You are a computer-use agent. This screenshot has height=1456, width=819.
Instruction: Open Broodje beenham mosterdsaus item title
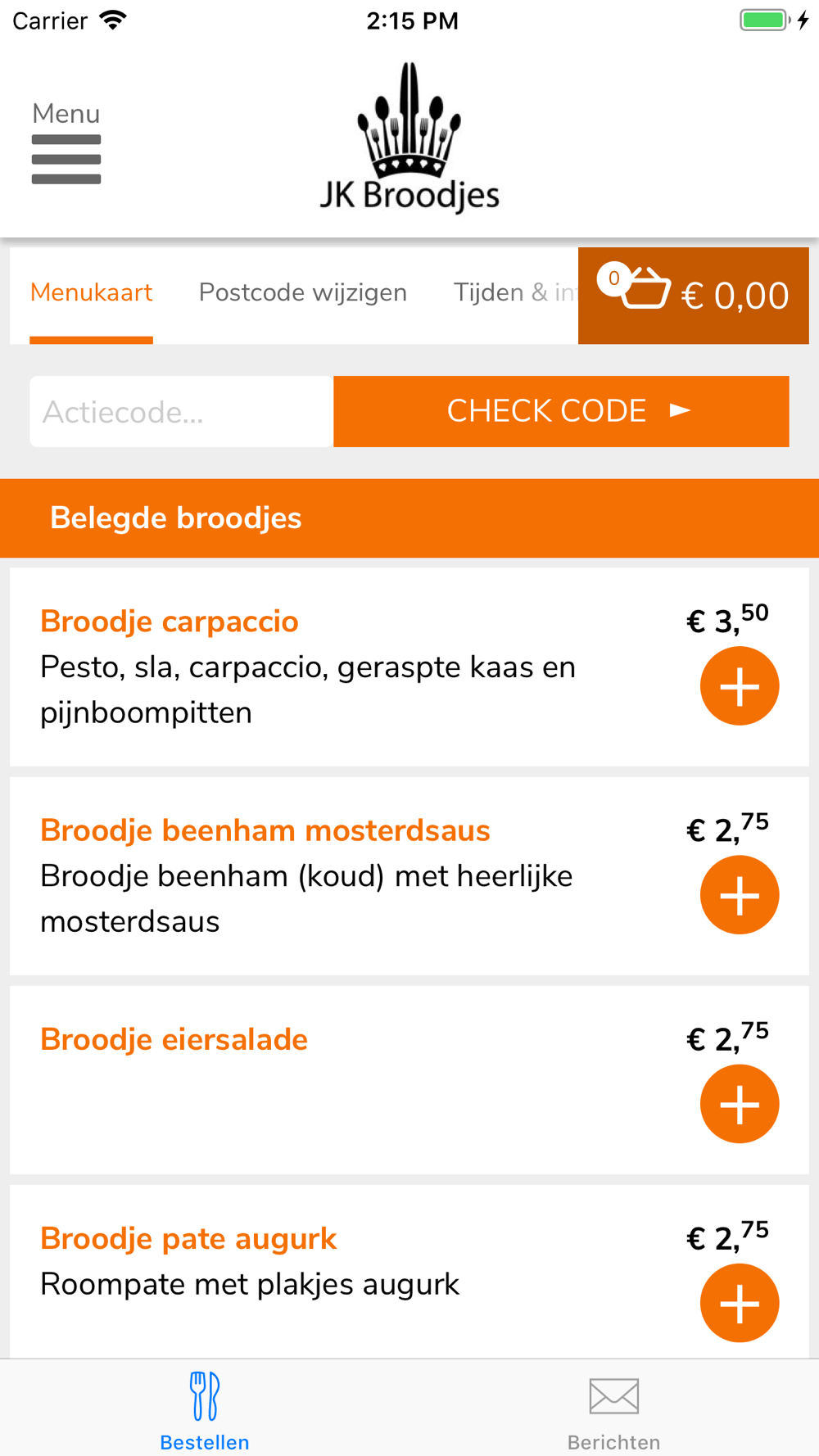pos(265,830)
